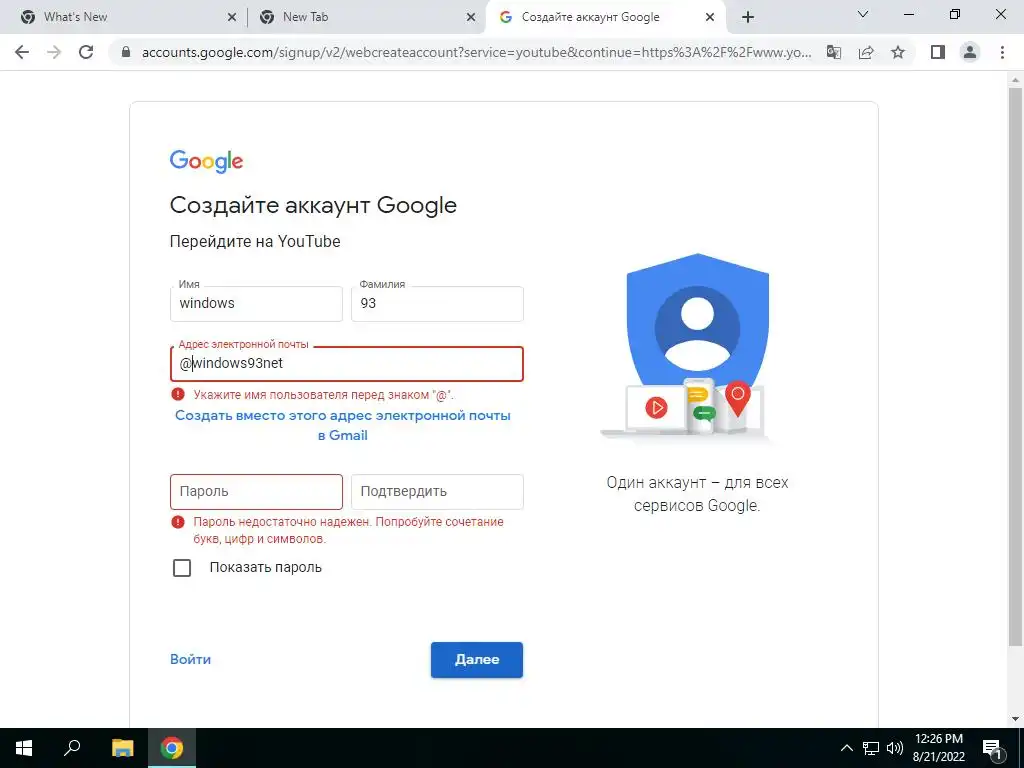Bookmark this page with star icon
Image resolution: width=1024 pixels, height=768 pixels.
[x=898, y=52]
